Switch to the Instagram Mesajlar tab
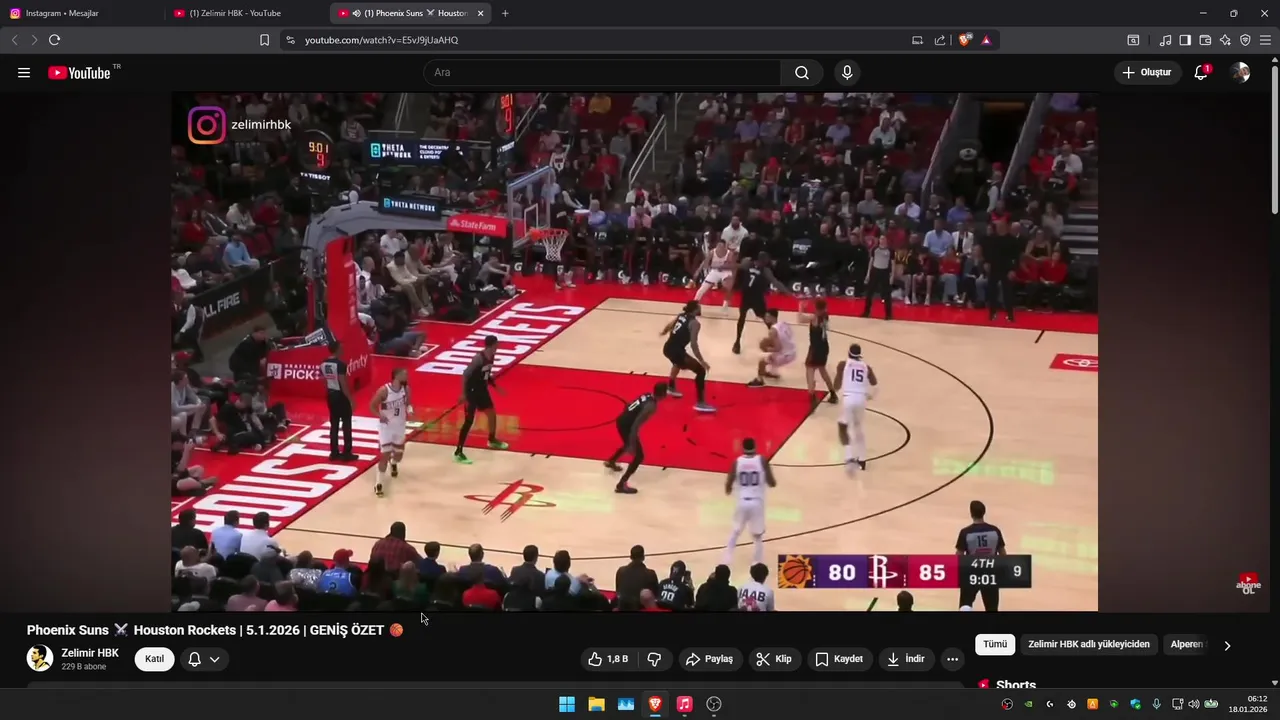The image size is (1280, 720). [x=82, y=13]
